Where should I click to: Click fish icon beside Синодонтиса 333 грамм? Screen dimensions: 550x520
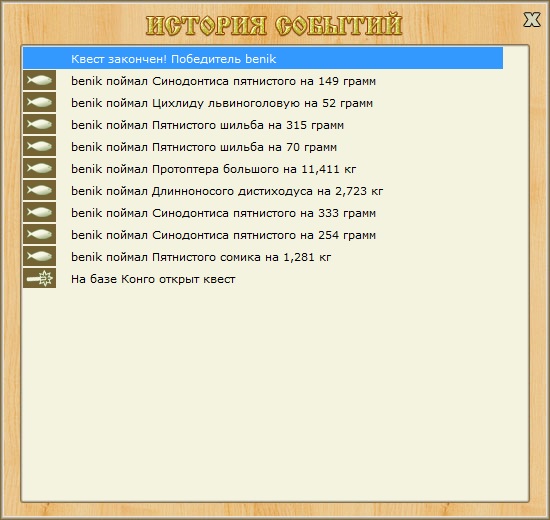click(x=39, y=212)
